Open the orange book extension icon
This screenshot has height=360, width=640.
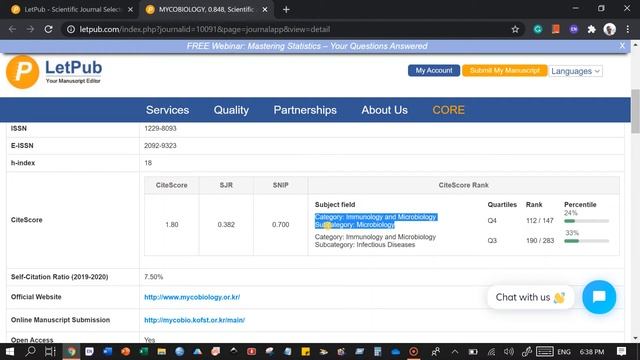pyautogui.click(x=556, y=29)
